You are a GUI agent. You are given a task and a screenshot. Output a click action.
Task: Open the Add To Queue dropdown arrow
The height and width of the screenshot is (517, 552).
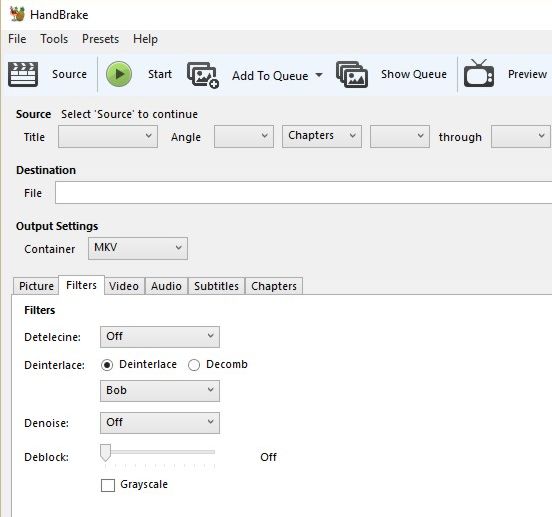[319, 75]
